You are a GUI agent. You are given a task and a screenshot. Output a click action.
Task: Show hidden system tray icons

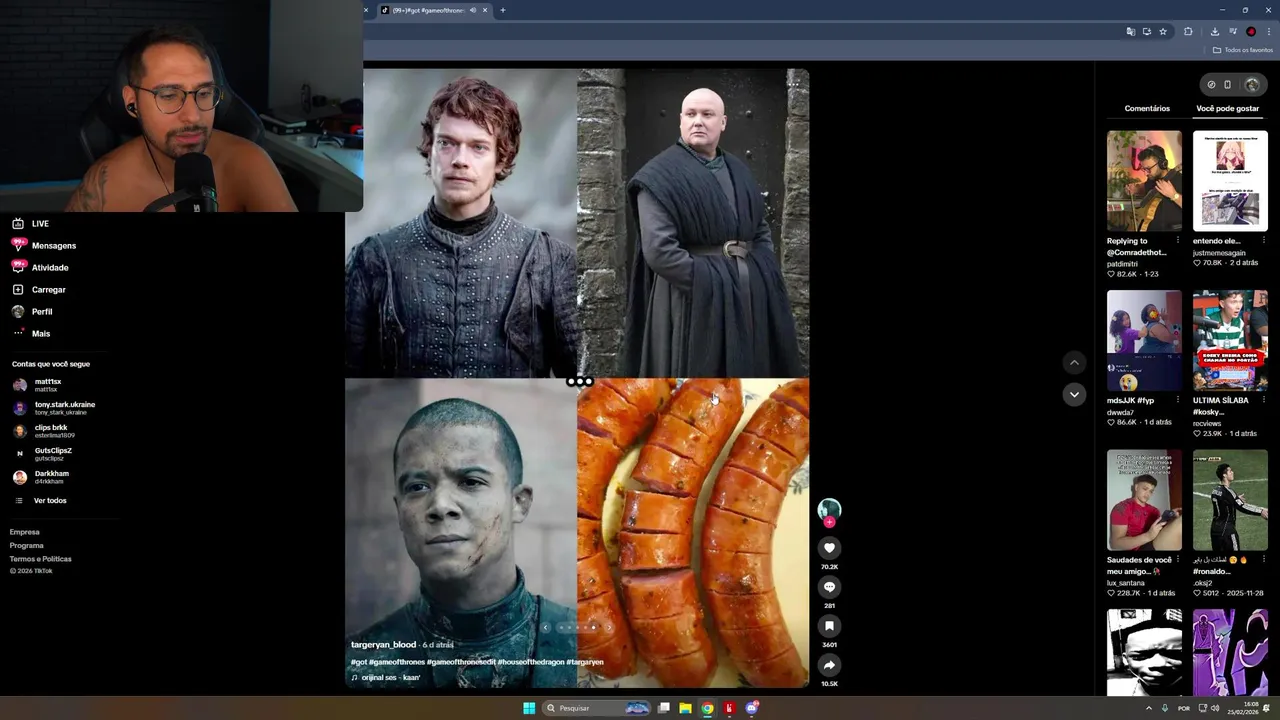pyautogui.click(x=1148, y=708)
